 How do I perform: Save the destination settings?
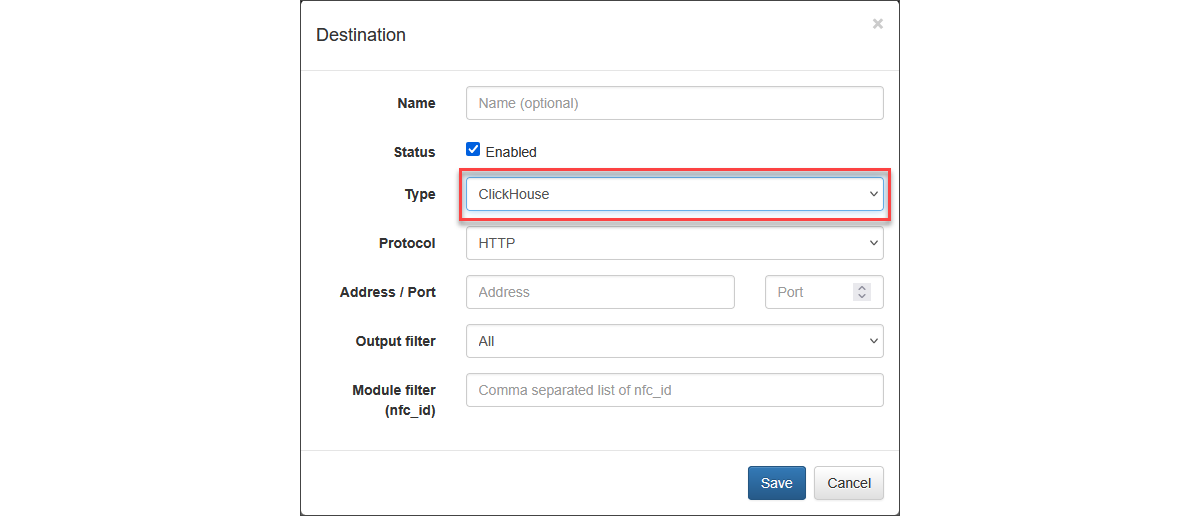(776, 483)
